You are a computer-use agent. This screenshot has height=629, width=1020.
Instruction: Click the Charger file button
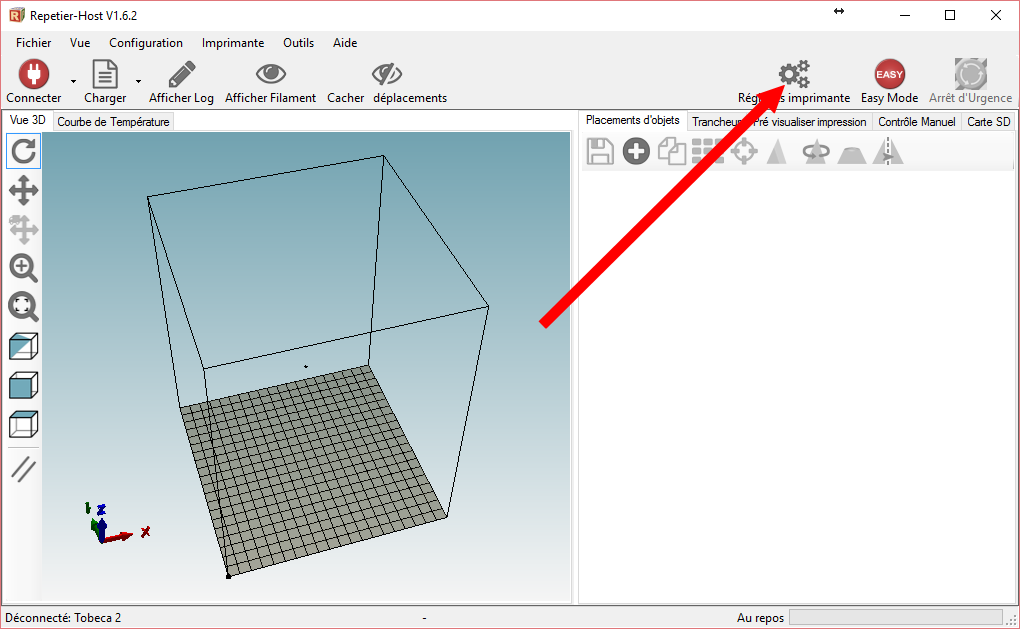pos(105,81)
